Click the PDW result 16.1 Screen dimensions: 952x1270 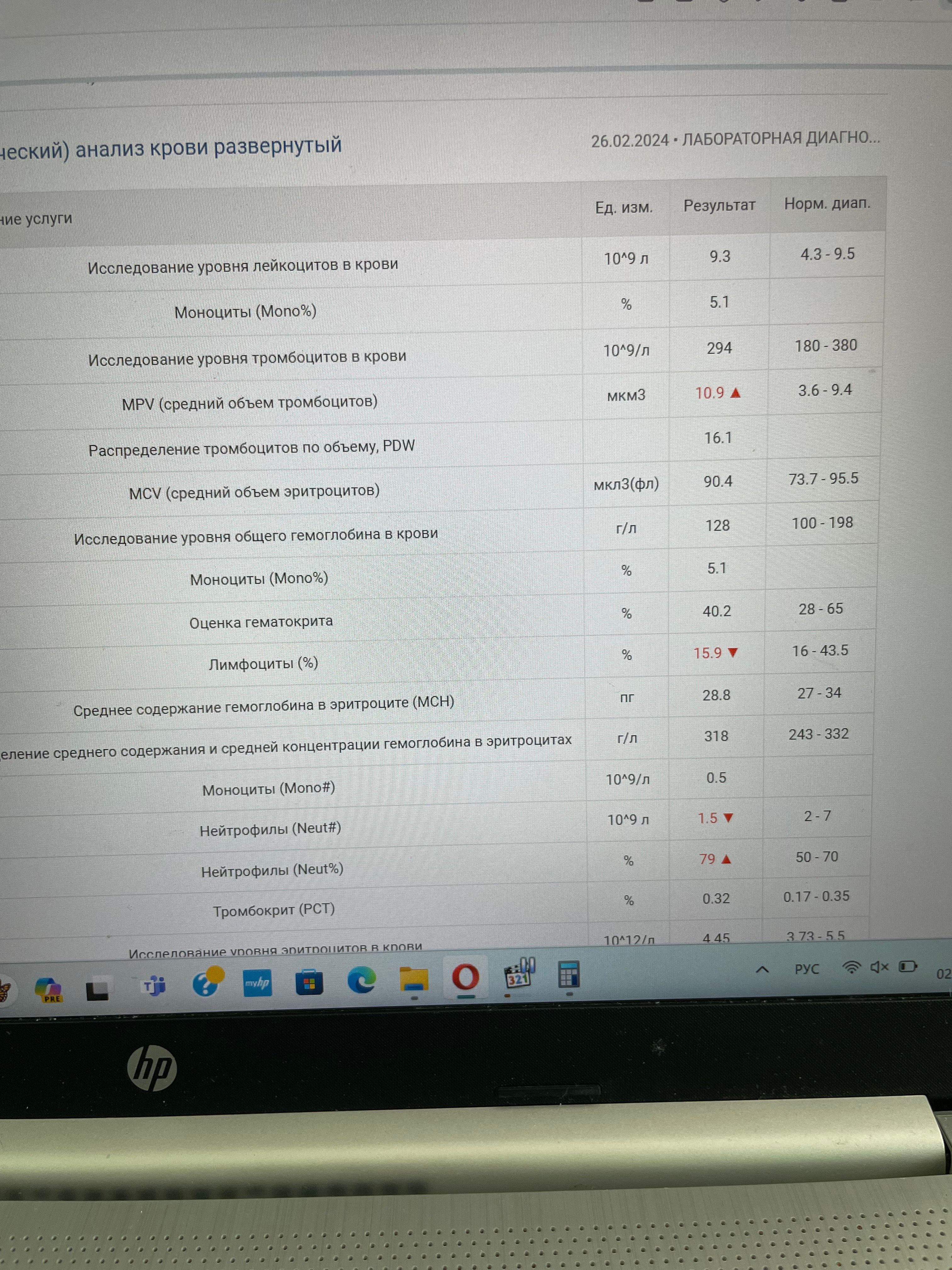coord(718,438)
